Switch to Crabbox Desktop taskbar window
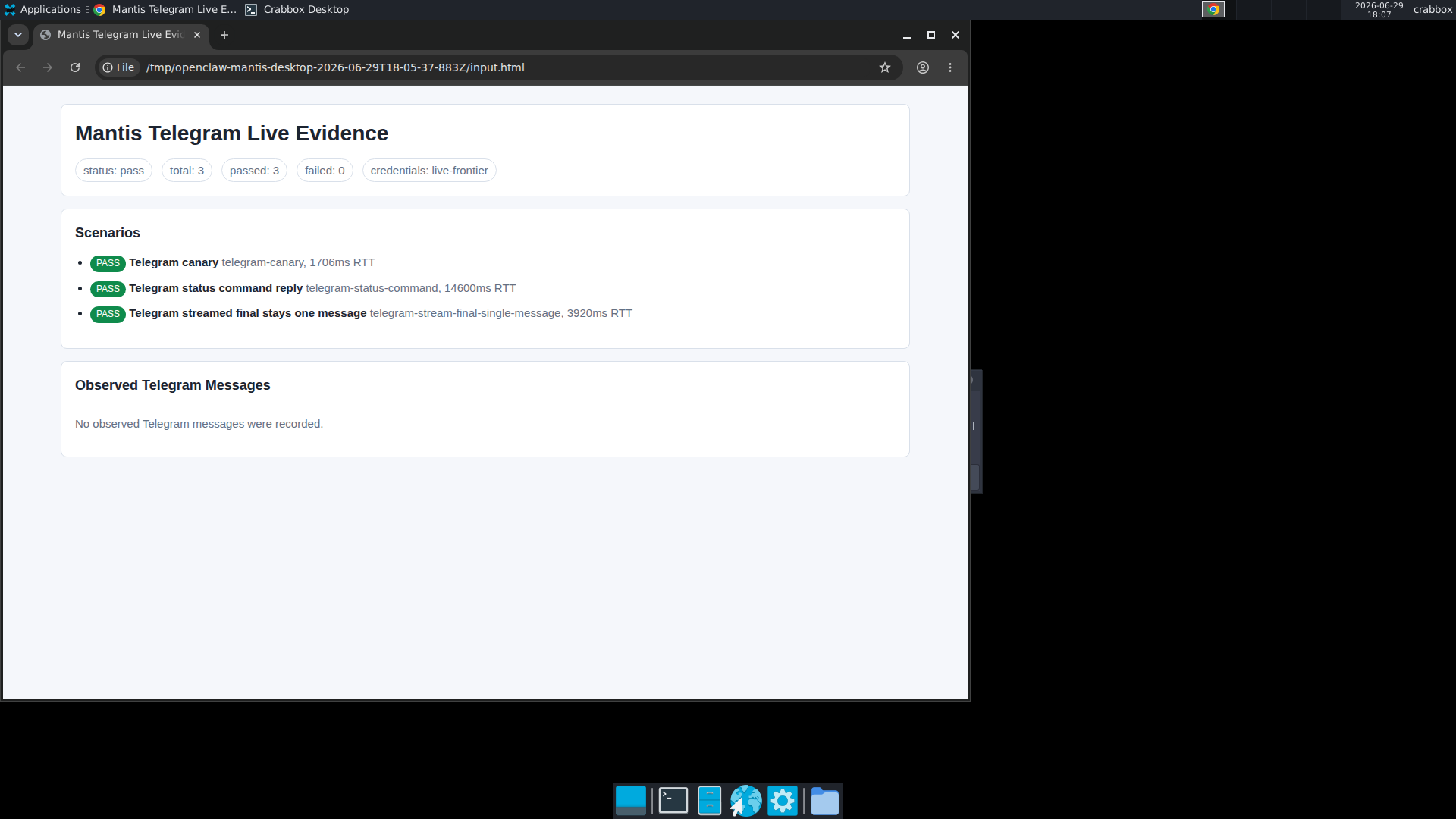 pos(297,10)
